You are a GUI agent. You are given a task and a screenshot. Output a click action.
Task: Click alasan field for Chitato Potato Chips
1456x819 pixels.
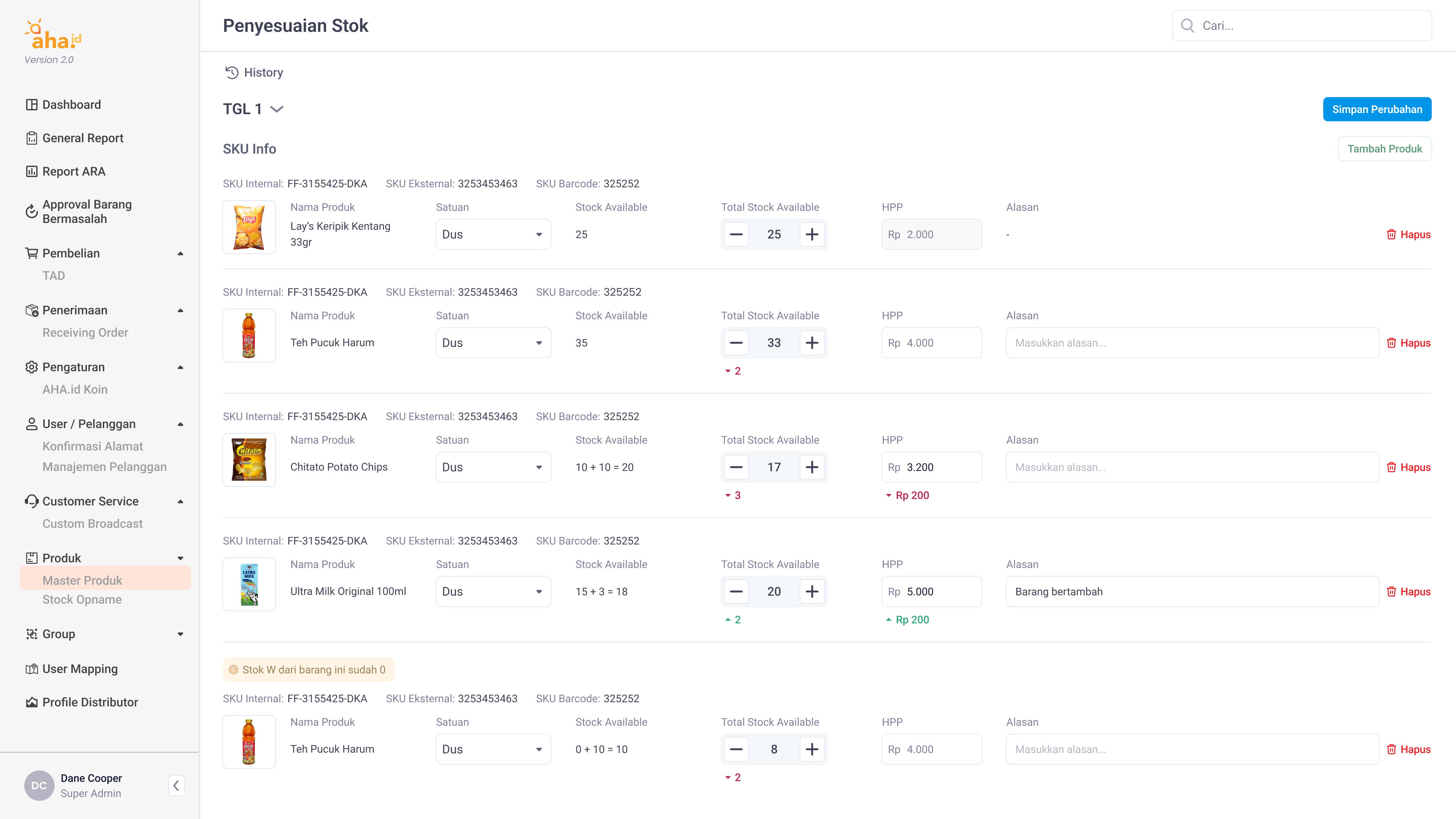point(1192,468)
